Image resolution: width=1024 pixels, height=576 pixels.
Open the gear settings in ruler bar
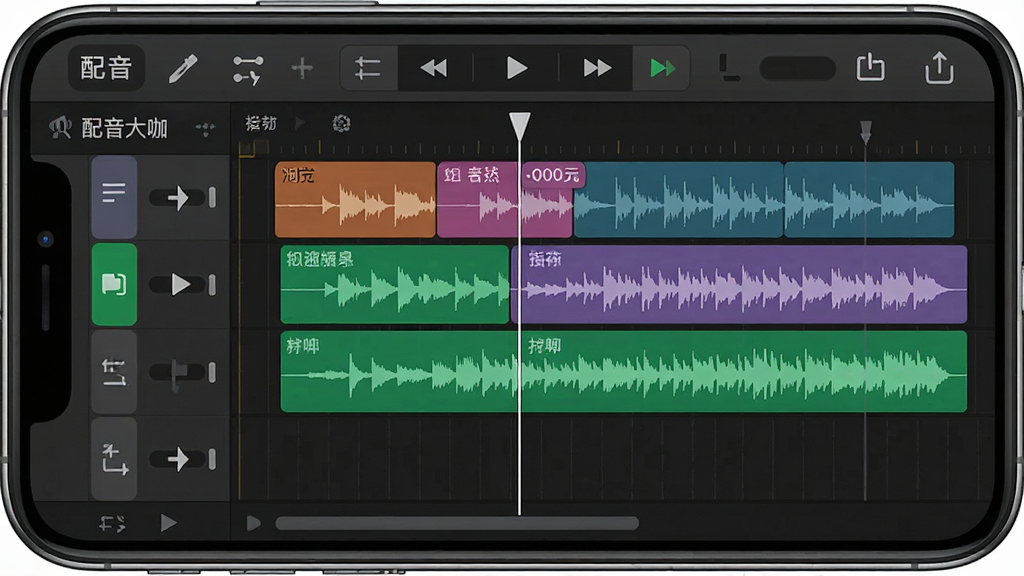tap(341, 123)
